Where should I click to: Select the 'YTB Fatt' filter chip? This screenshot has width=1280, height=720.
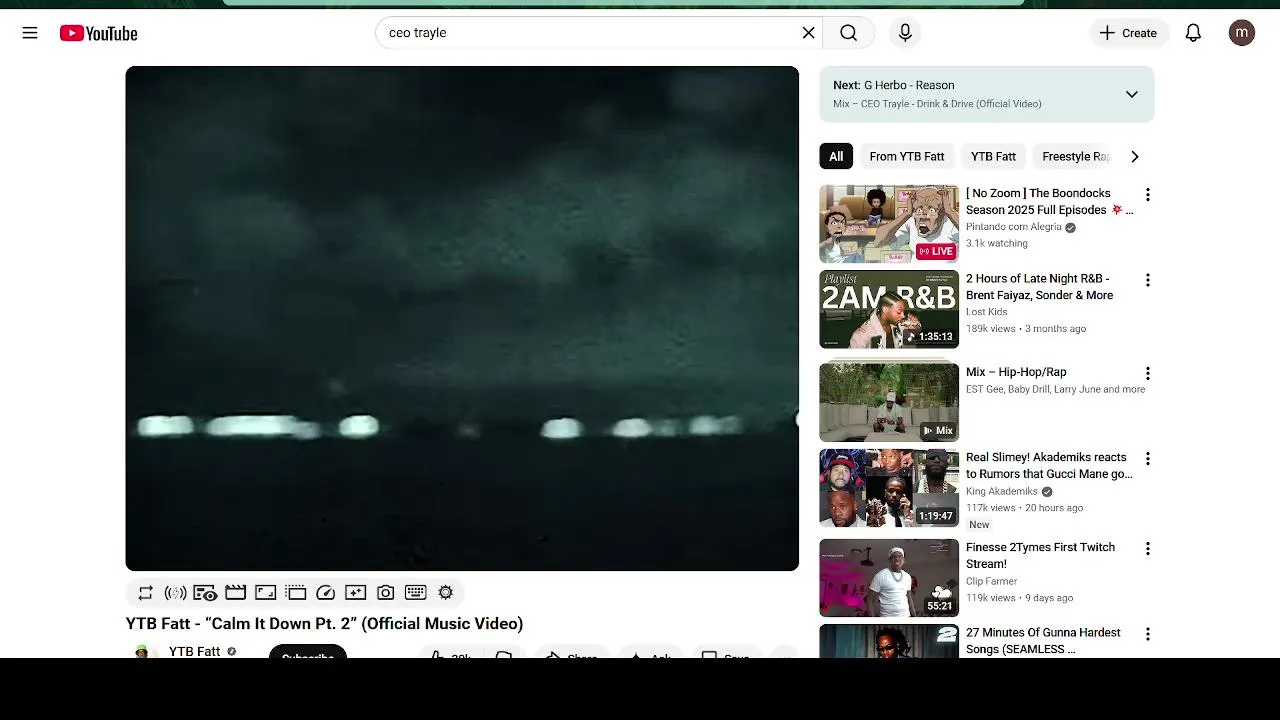[x=993, y=156]
